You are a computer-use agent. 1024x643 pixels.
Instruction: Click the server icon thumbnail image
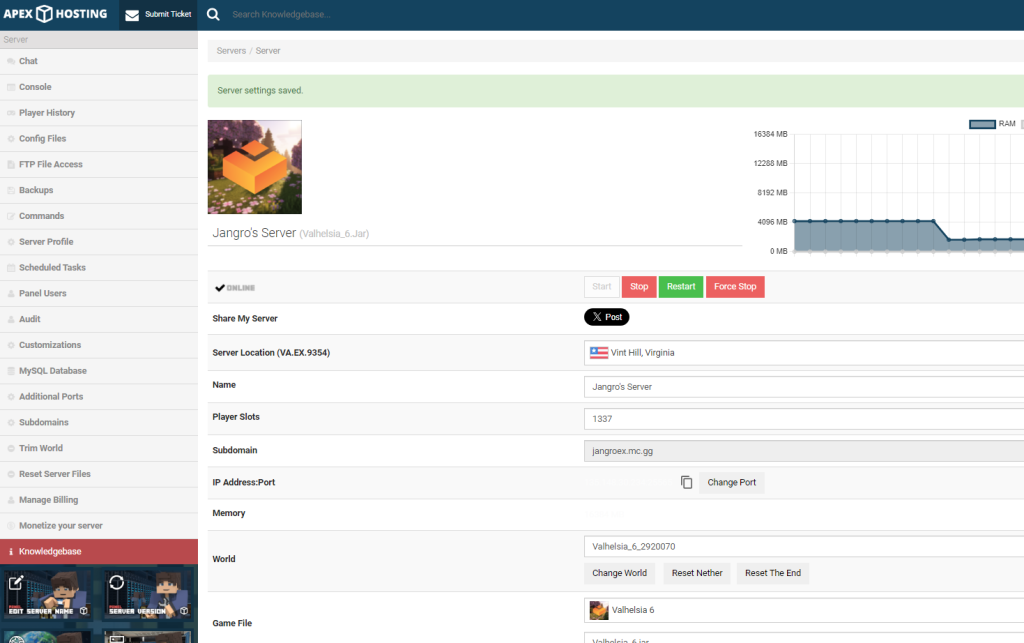[255, 167]
